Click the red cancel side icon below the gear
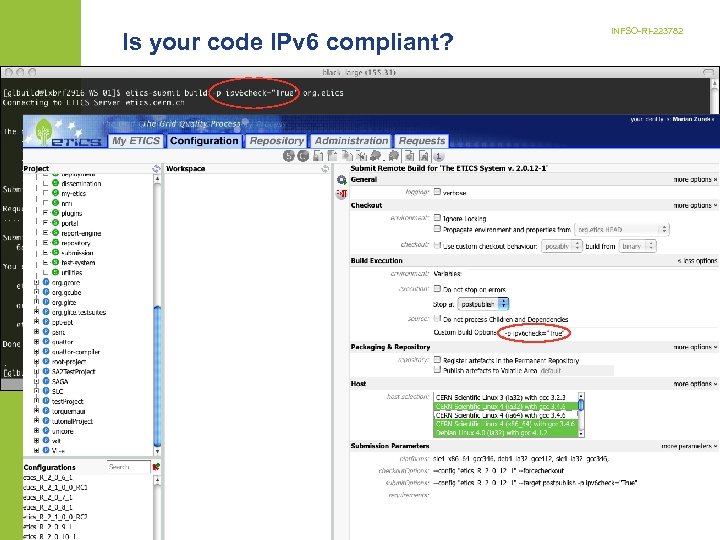720x540 pixels. tap(341, 194)
